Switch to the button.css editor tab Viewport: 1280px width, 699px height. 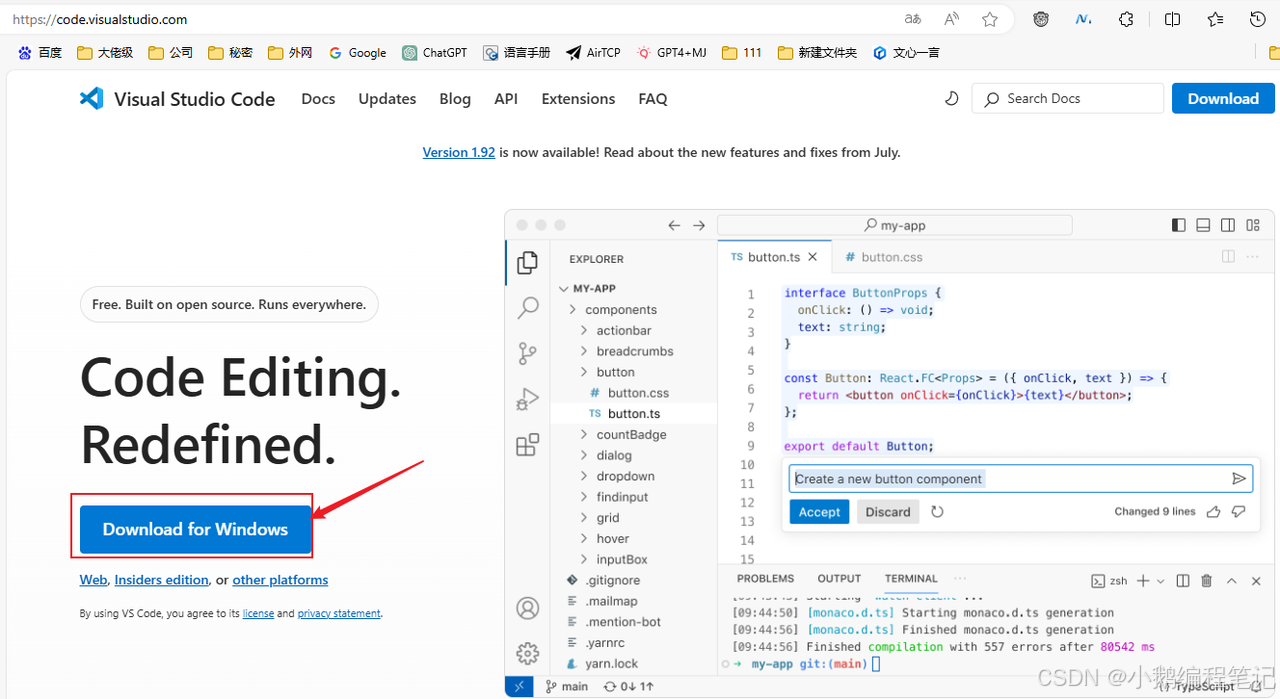[884, 257]
